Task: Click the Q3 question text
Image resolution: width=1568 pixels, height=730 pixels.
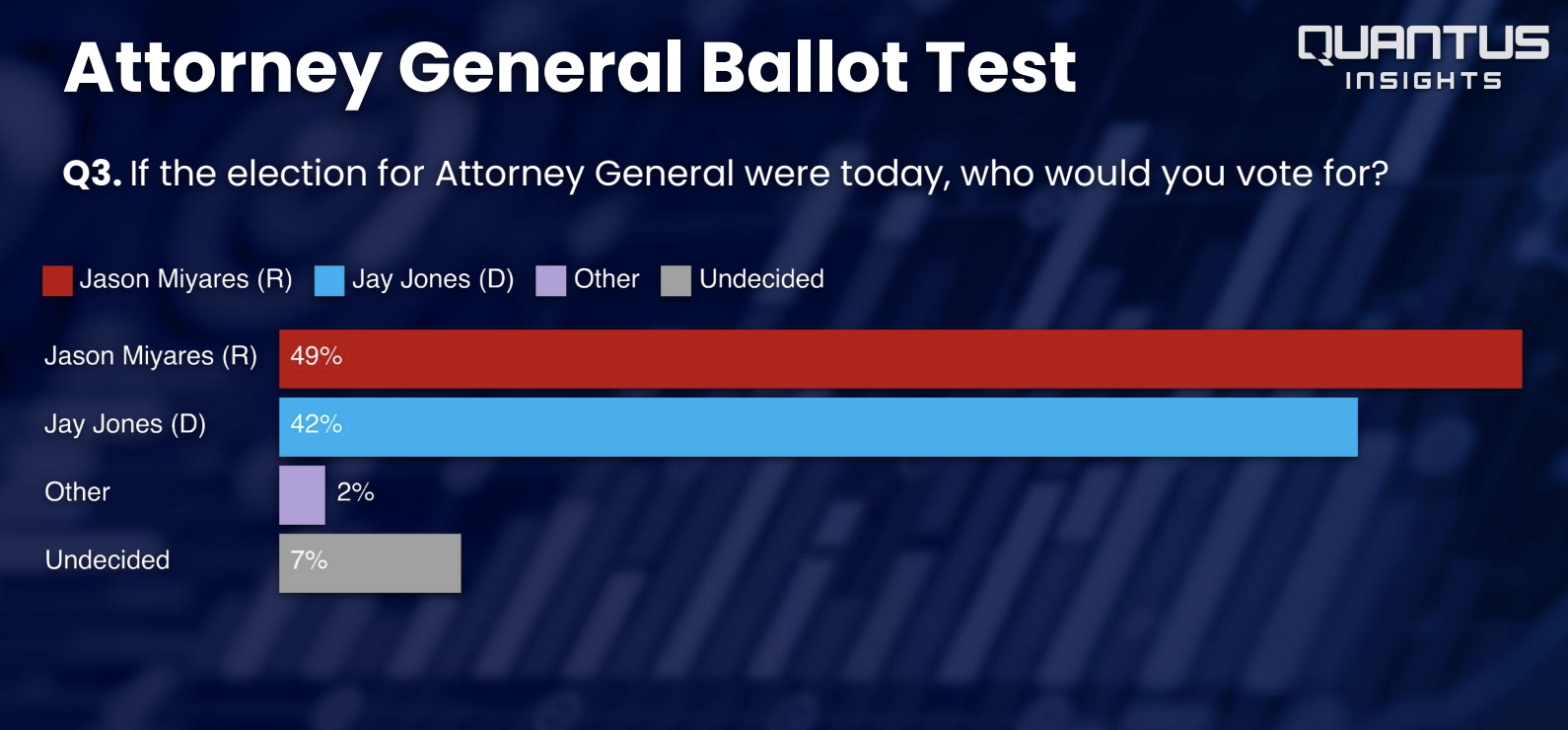Action: [x=725, y=174]
